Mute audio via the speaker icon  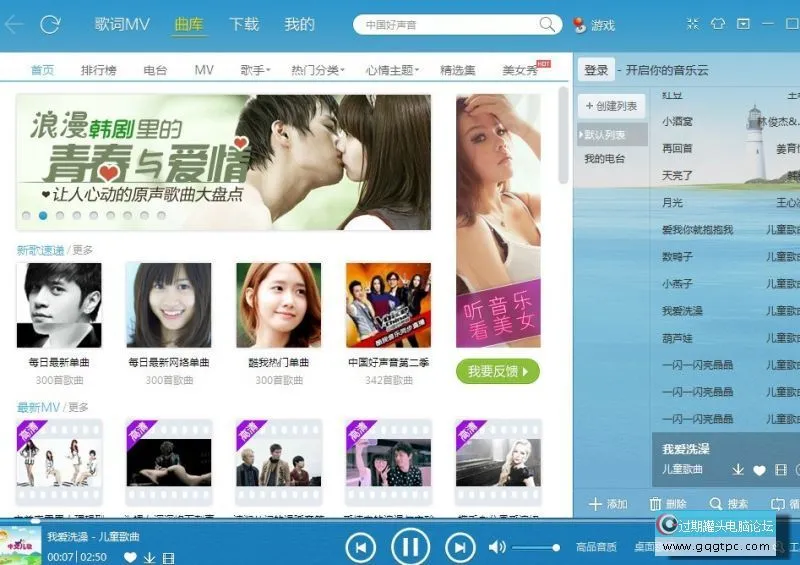pyautogui.click(x=496, y=548)
